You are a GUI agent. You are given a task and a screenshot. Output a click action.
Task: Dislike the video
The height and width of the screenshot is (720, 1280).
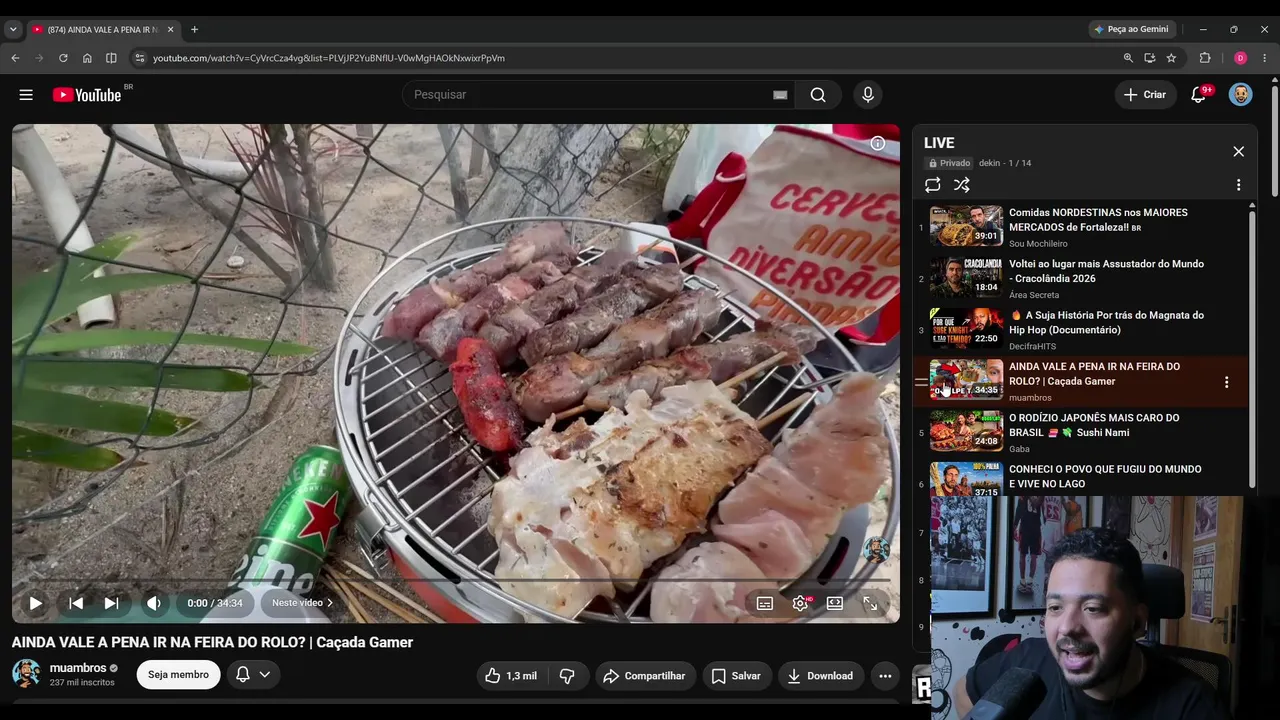point(567,676)
